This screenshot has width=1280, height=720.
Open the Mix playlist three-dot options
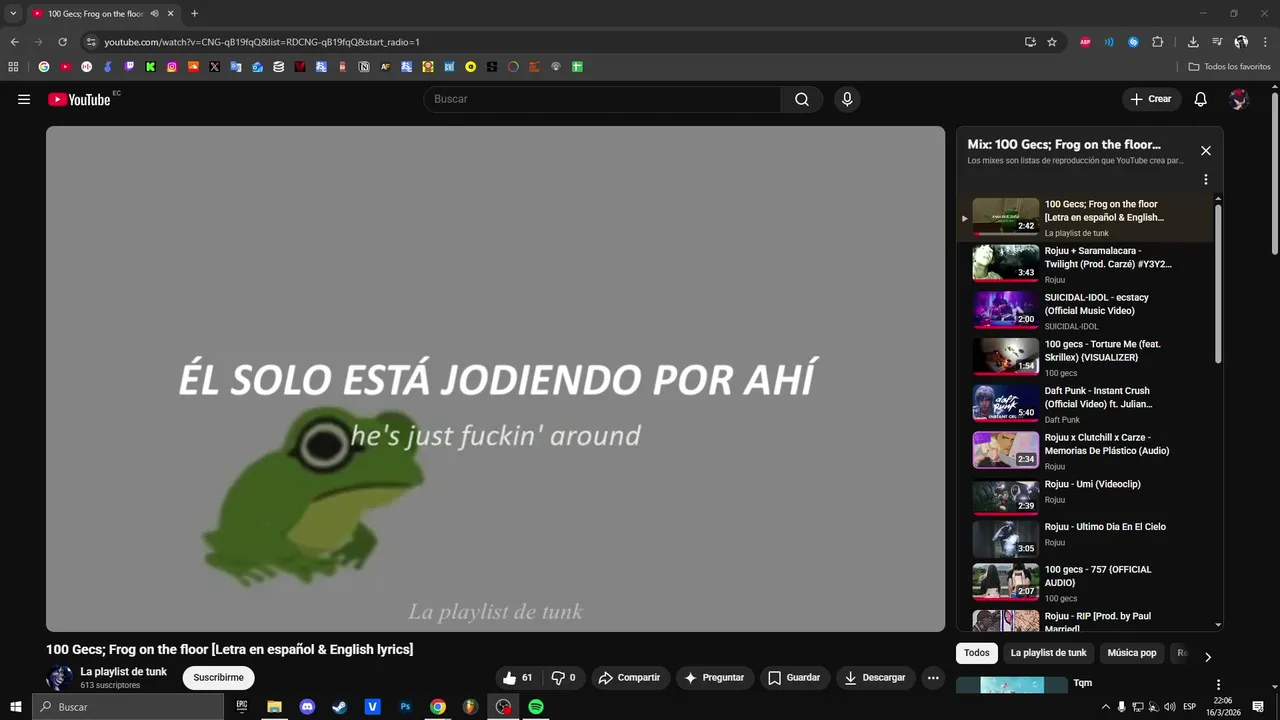[x=1206, y=180]
